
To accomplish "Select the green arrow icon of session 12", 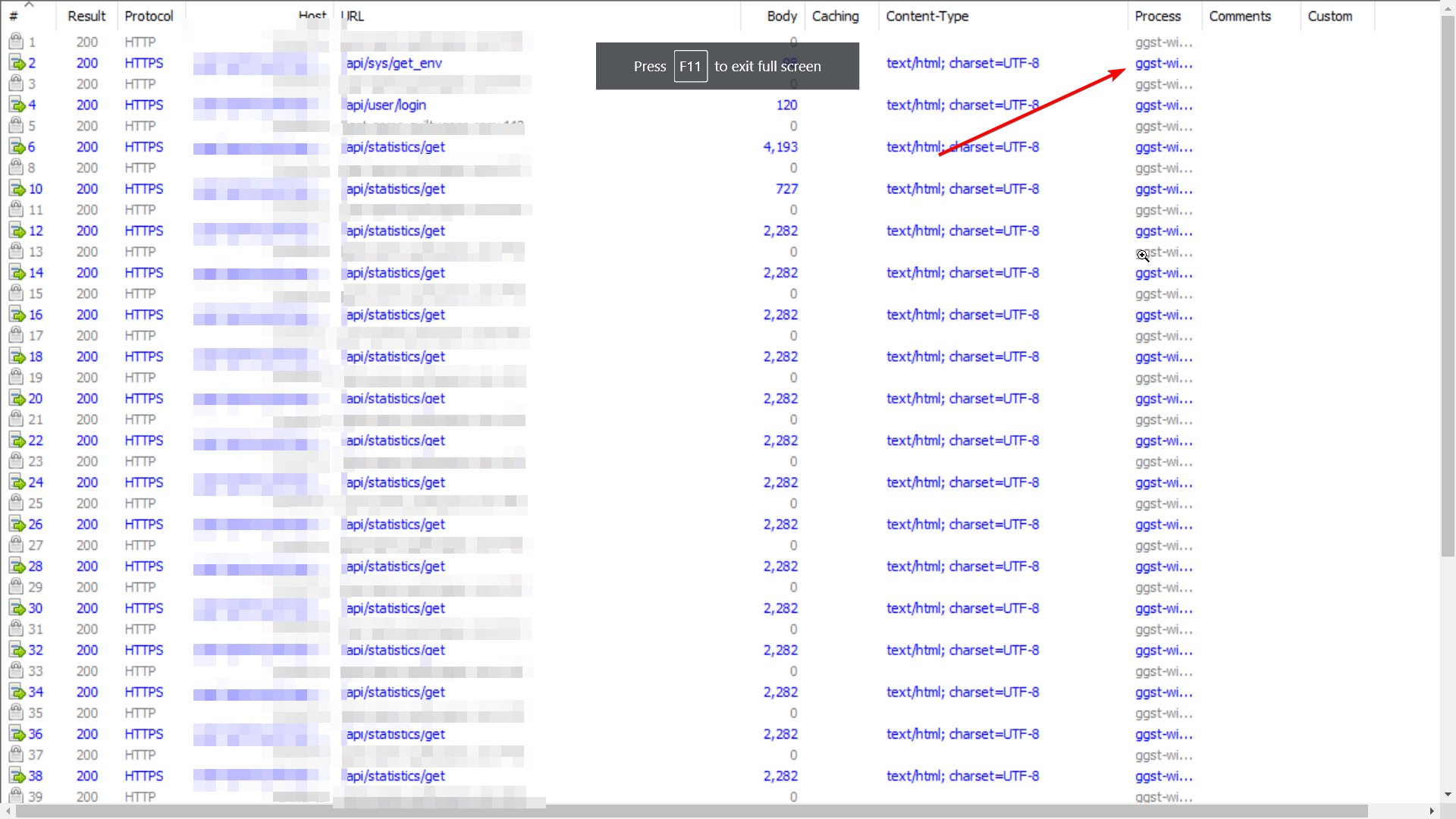I will pyautogui.click(x=17, y=231).
